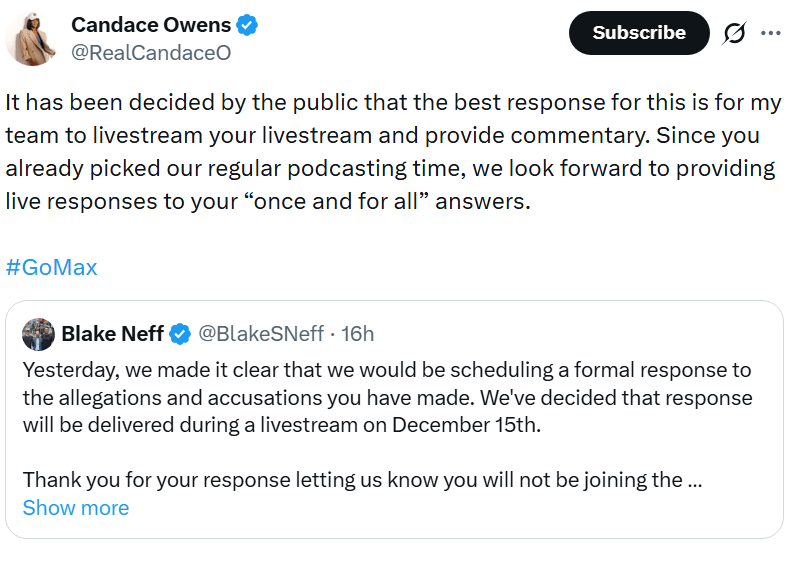
Task: Click the main tweet text about livestream
Action: [x=393, y=152]
